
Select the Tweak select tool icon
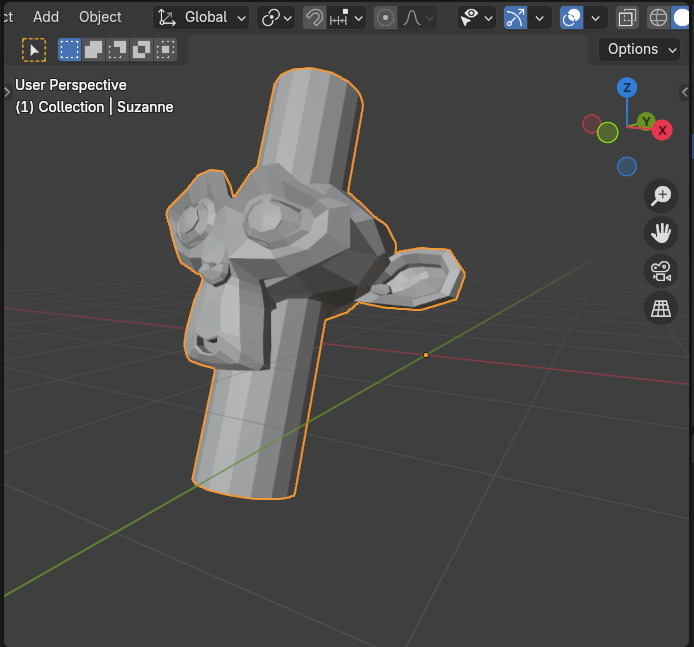tap(34, 50)
